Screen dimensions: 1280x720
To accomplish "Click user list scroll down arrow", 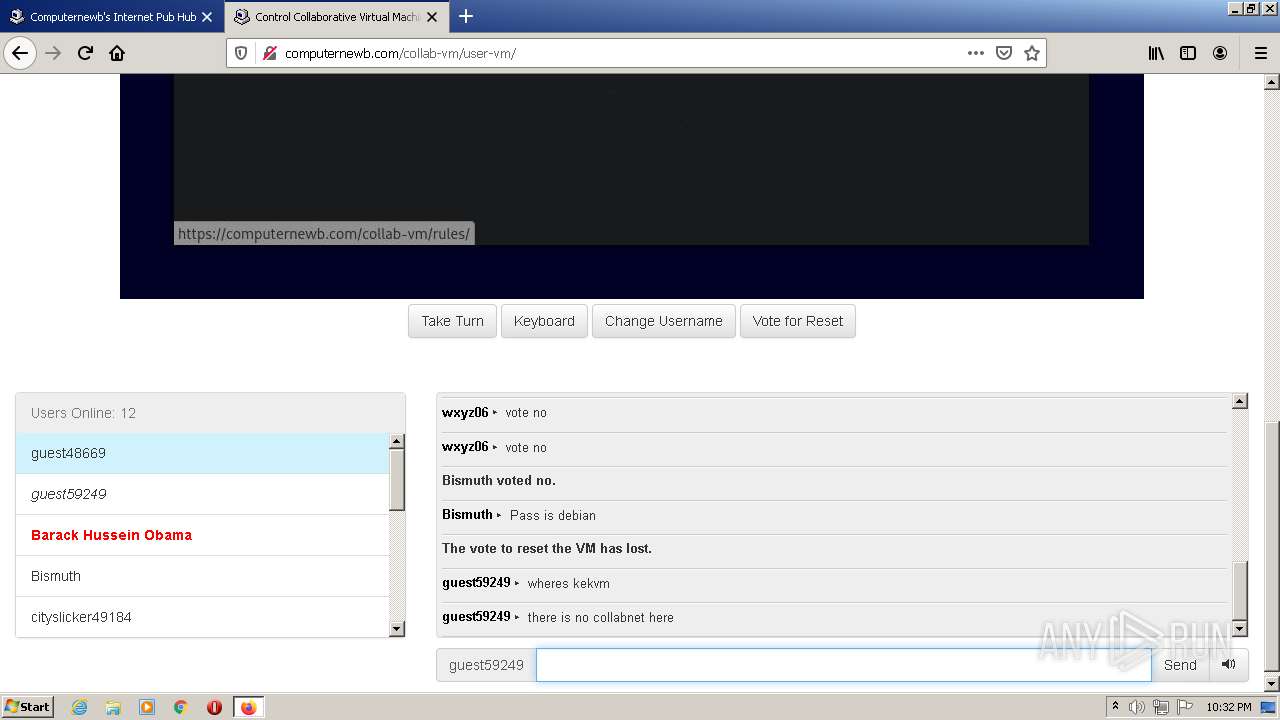I will pos(397,629).
